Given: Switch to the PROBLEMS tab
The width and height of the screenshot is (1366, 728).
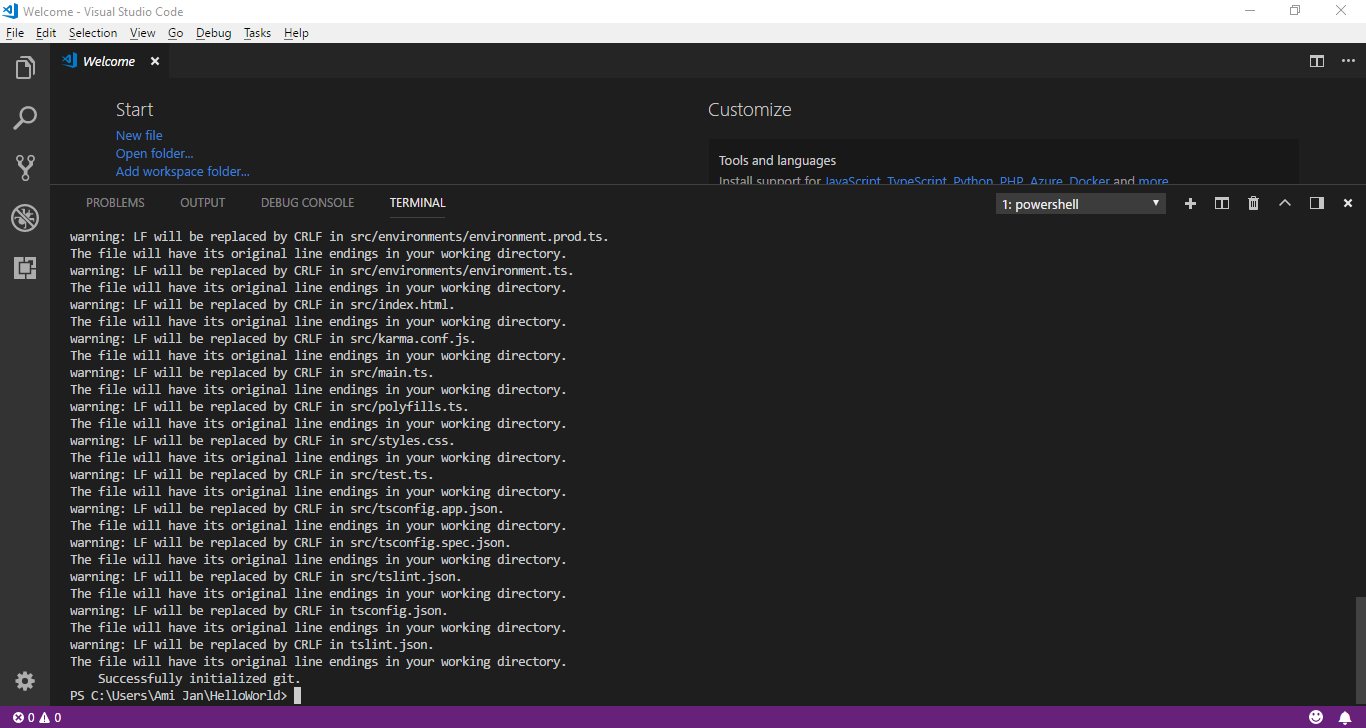Looking at the screenshot, I should point(115,203).
